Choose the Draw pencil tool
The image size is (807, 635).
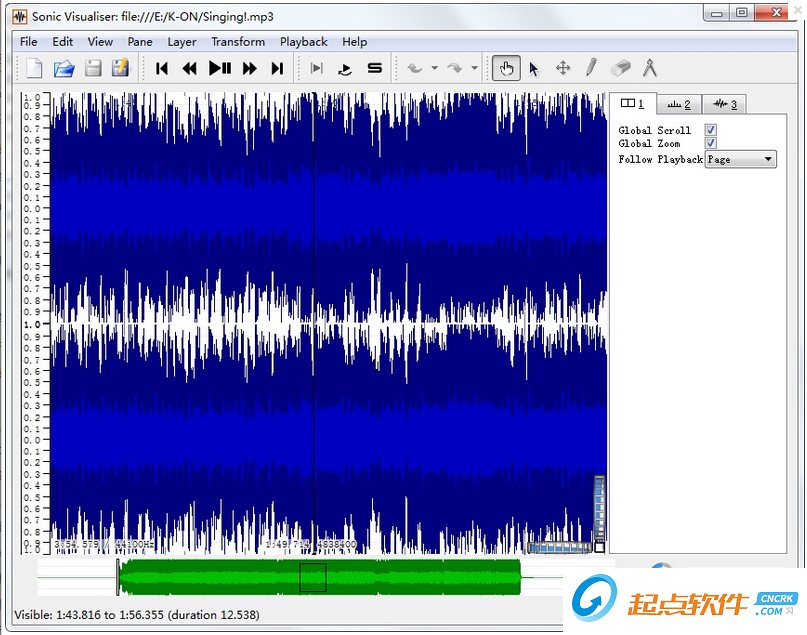591,68
